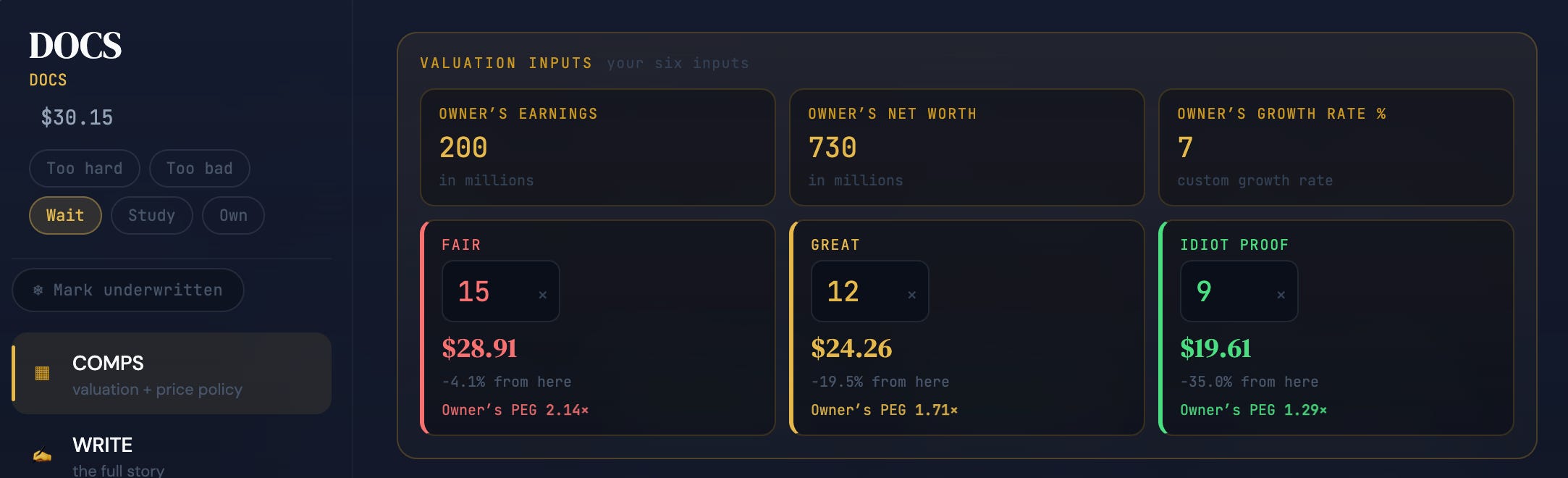
Task: Clear the GREAT multiple with its × icon
Action: click(x=911, y=295)
